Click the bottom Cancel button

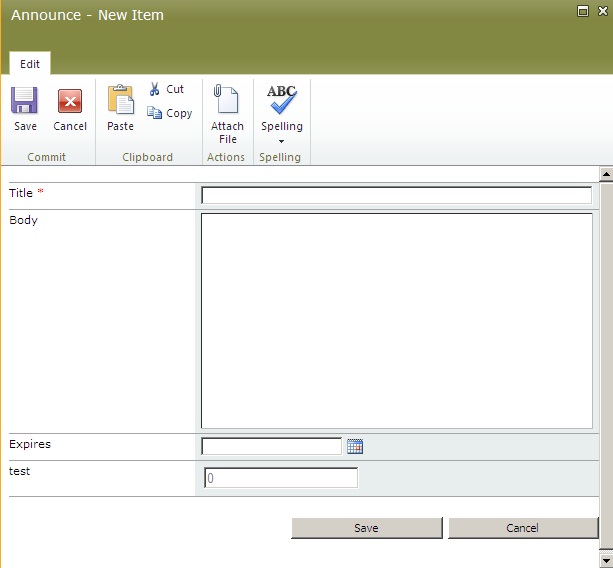pyautogui.click(x=523, y=528)
